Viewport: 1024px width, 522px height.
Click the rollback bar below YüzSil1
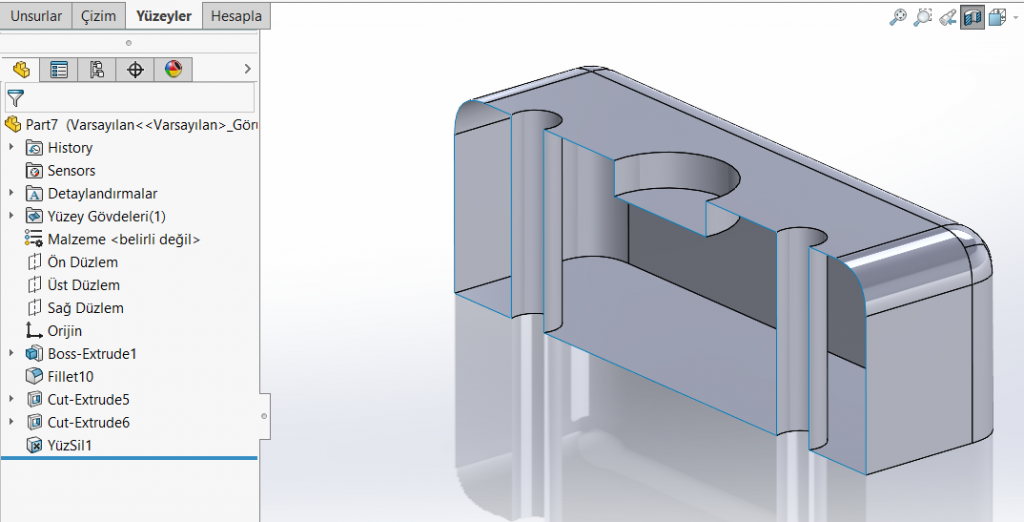[129, 458]
